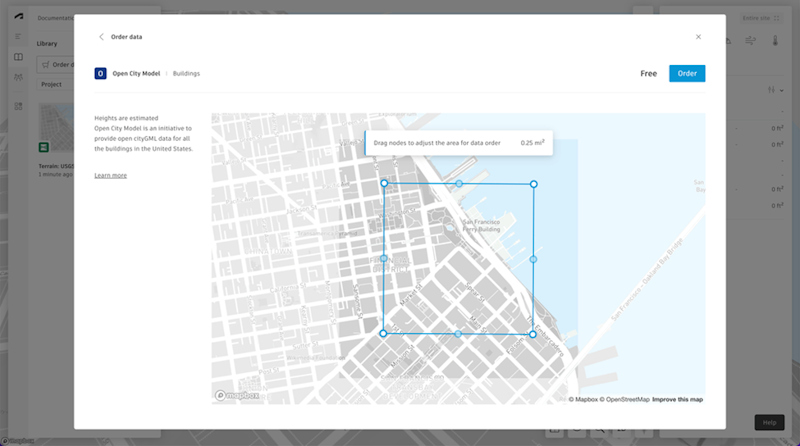Select the thermometer icon in background toolbar
Image resolution: width=800 pixels, height=446 pixels.
pyautogui.click(x=775, y=40)
